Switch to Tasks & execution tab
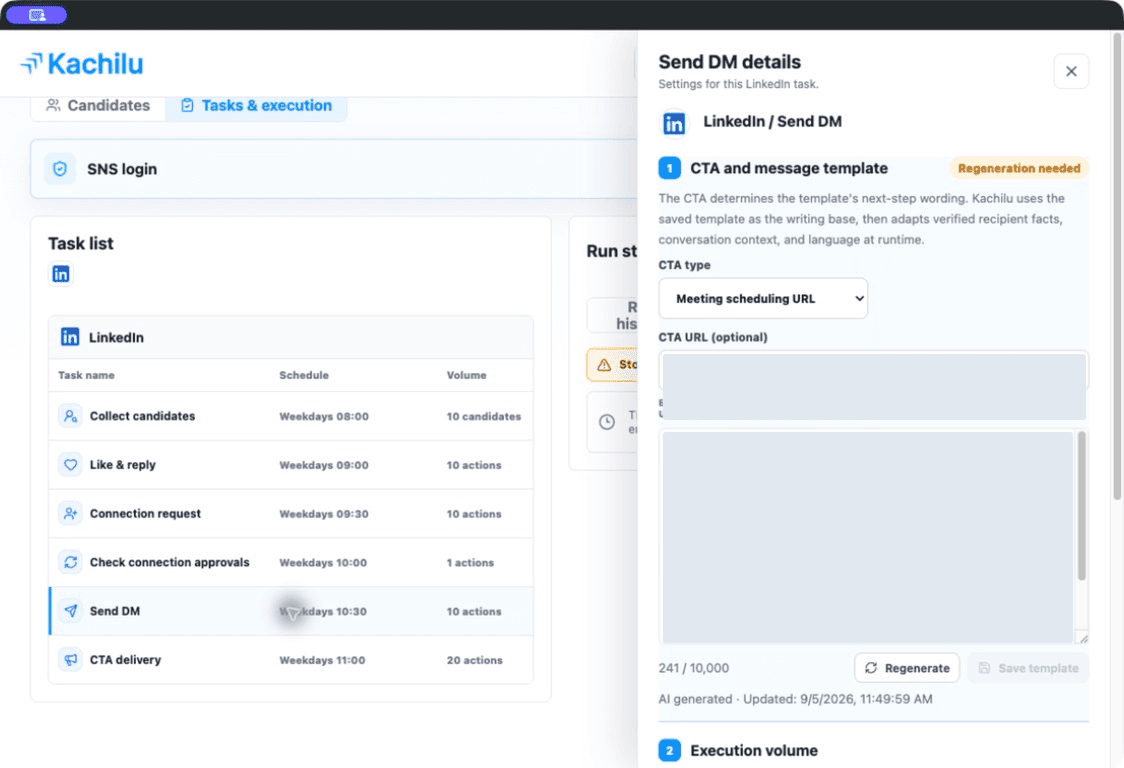Viewport: 1124px width, 768px height. [x=257, y=105]
